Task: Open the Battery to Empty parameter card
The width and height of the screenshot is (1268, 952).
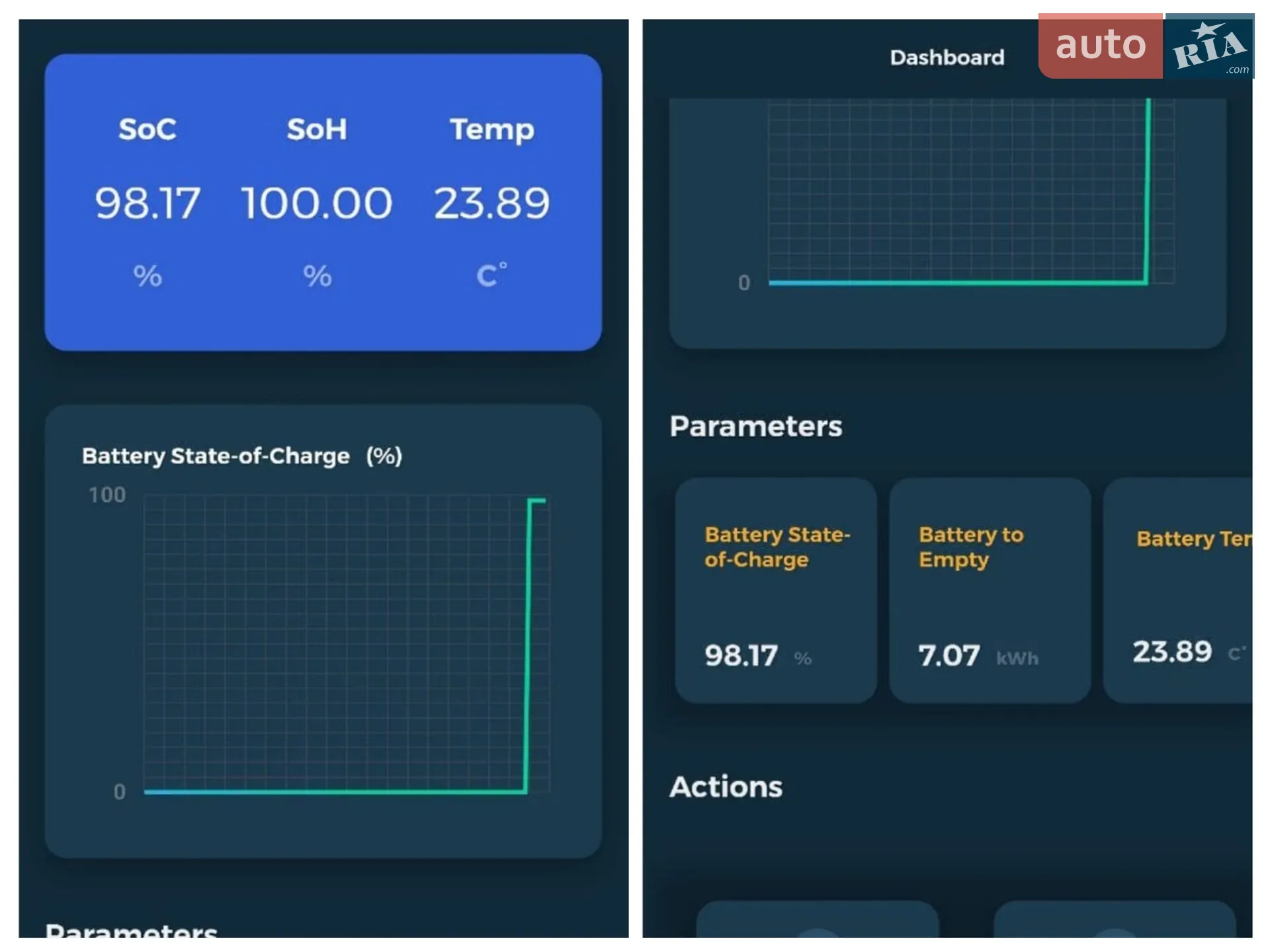Action: point(990,590)
